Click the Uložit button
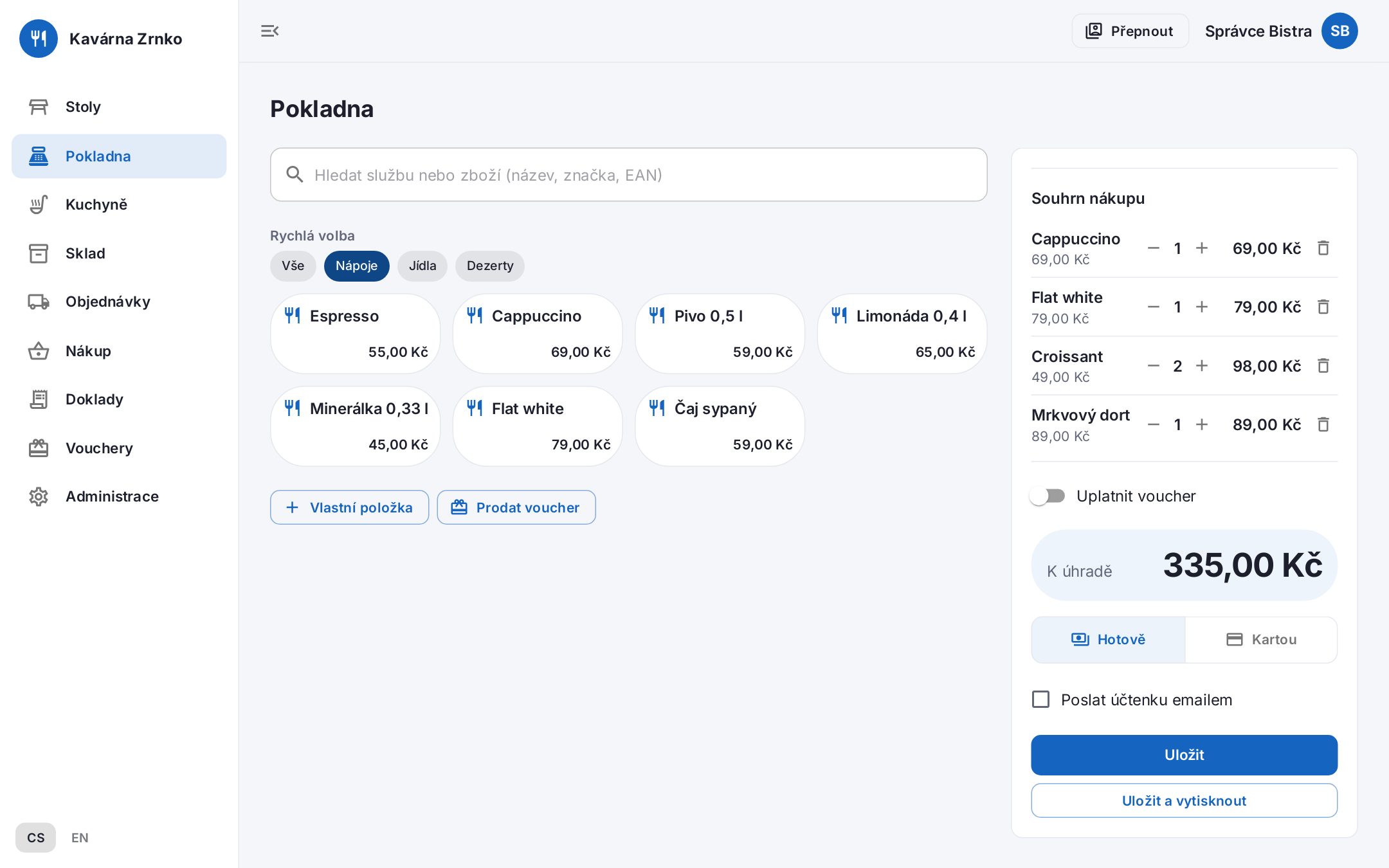 (x=1184, y=755)
